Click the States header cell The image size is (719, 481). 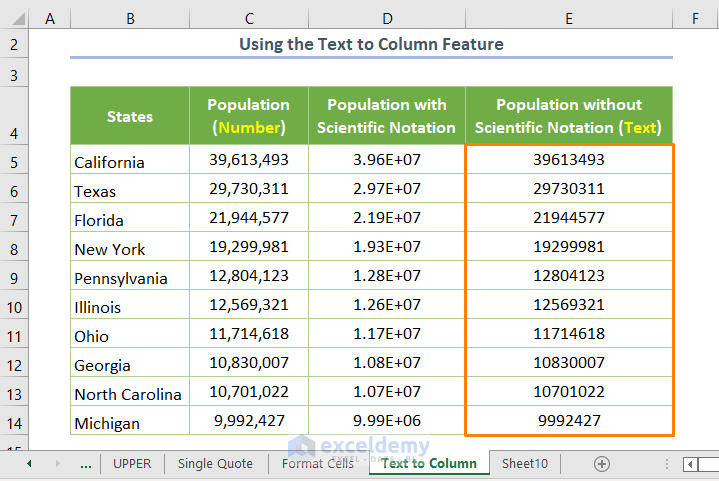[129, 116]
